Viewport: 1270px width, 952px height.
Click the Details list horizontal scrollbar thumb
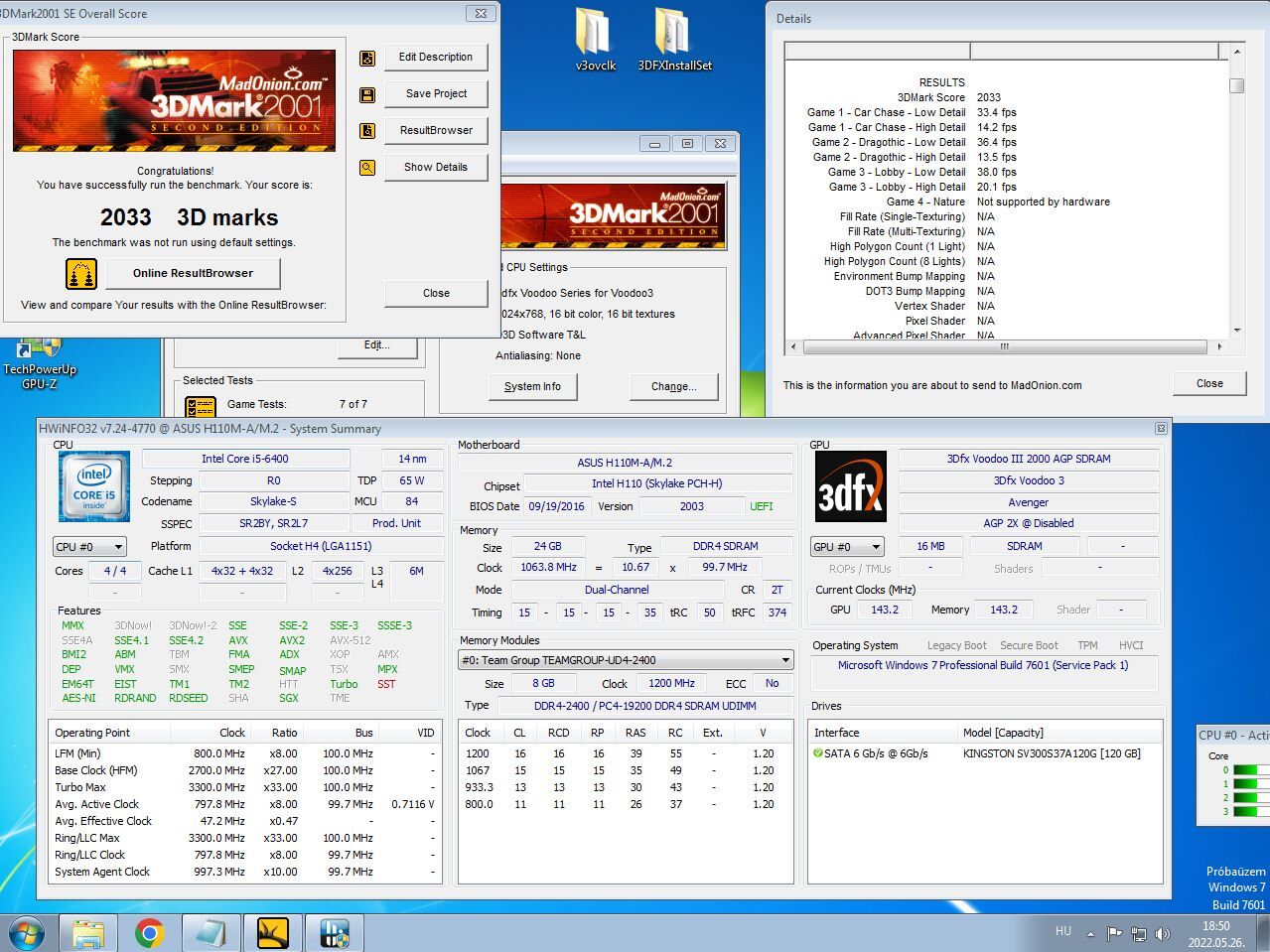tap(1005, 347)
